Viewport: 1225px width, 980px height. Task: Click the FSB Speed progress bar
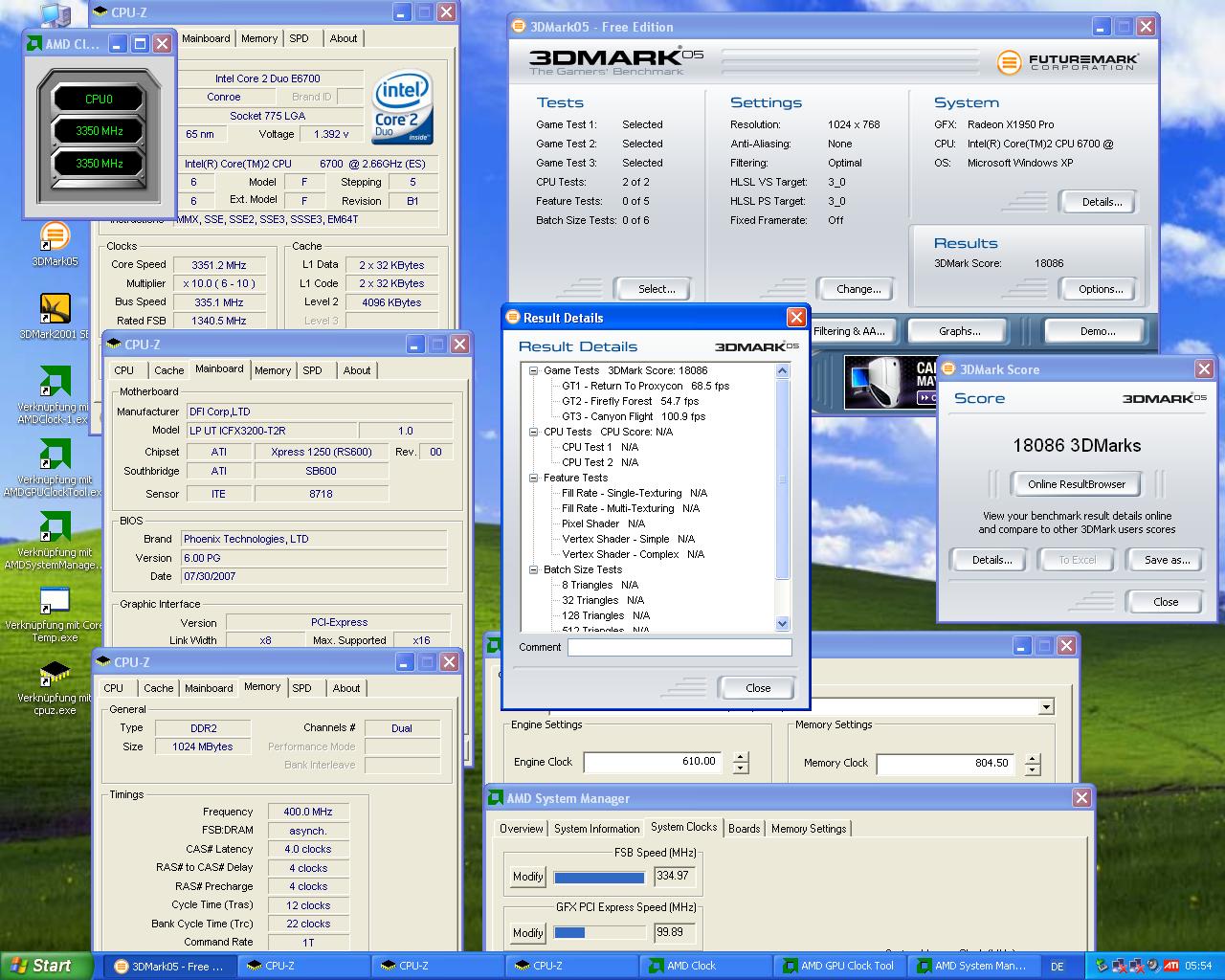(x=599, y=877)
